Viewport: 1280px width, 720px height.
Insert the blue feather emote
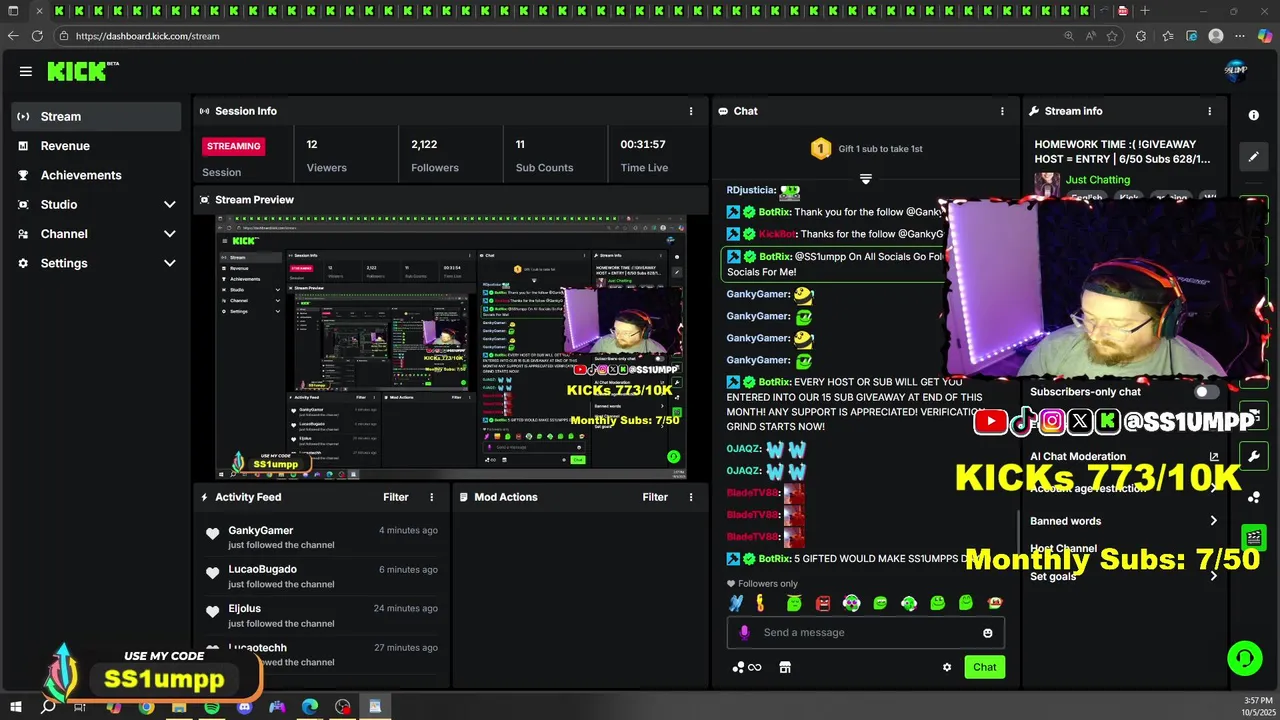pos(736,603)
